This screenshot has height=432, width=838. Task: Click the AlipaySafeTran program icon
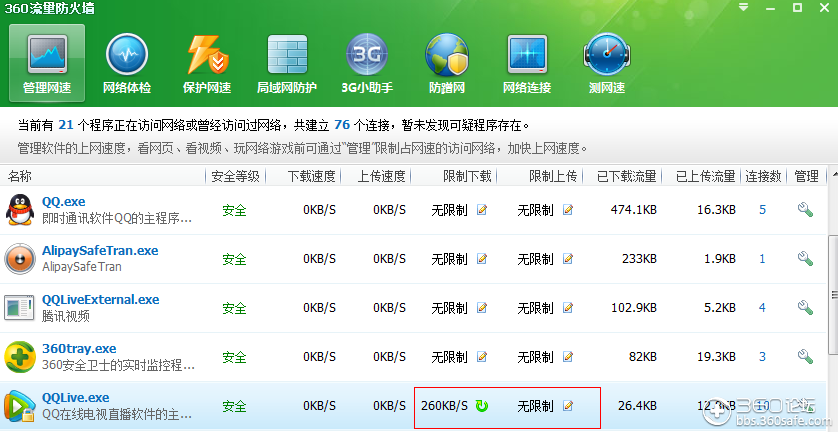click(20, 259)
